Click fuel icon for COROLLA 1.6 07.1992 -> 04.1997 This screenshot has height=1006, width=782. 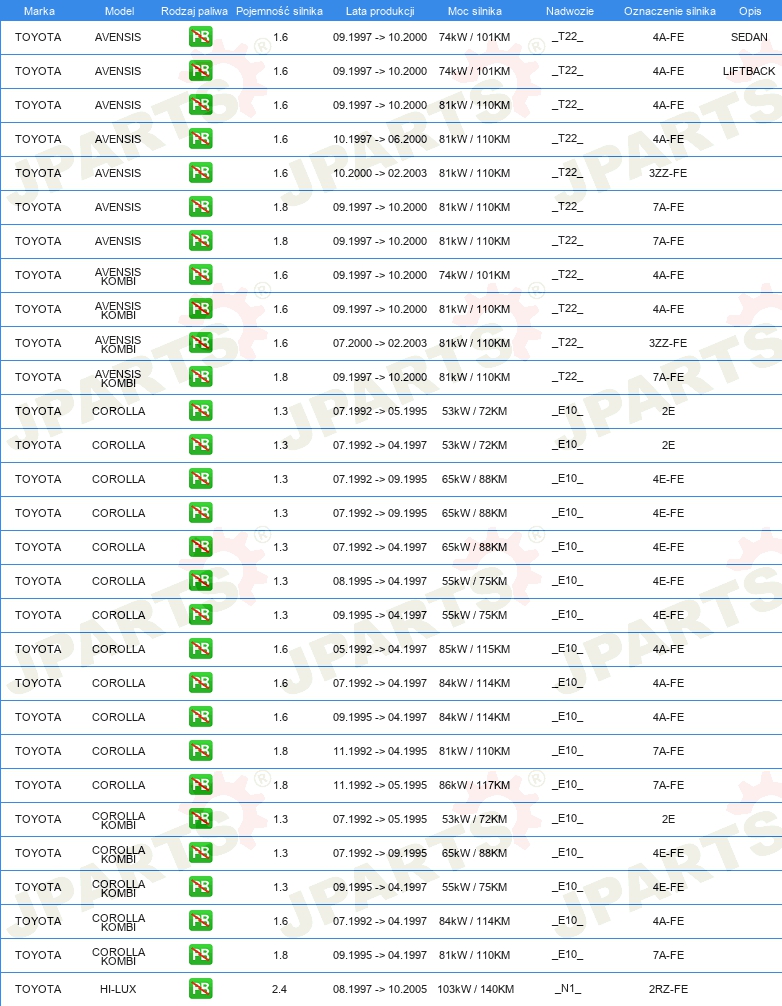(x=201, y=683)
